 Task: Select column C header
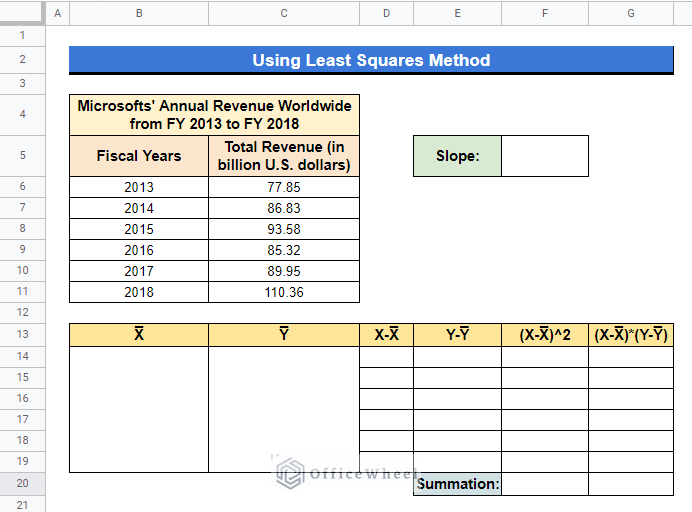[284, 13]
